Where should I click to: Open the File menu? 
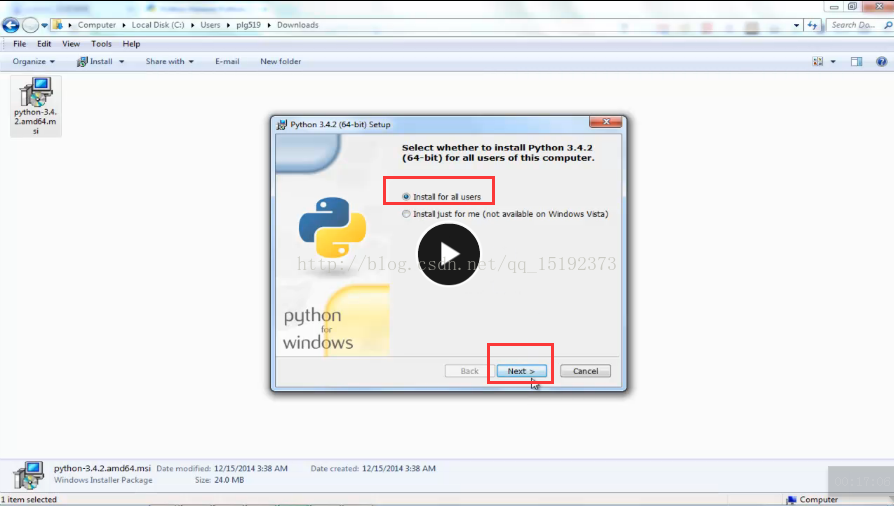[19, 44]
